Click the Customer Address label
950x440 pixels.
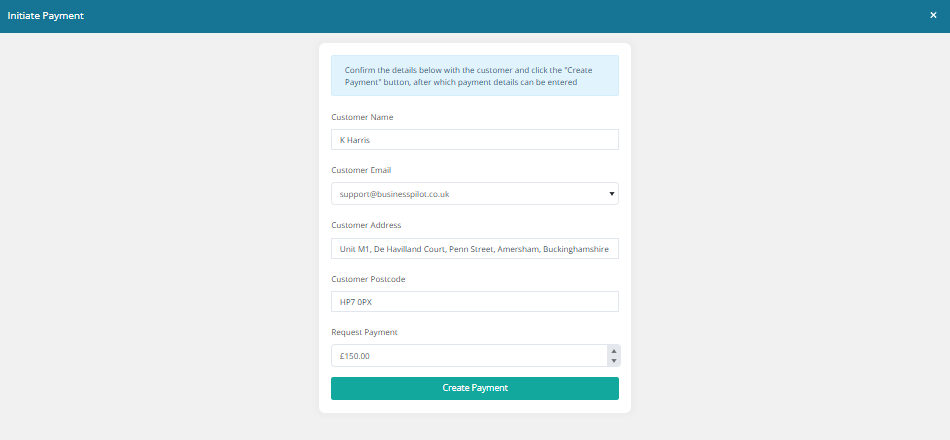point(366,225)
